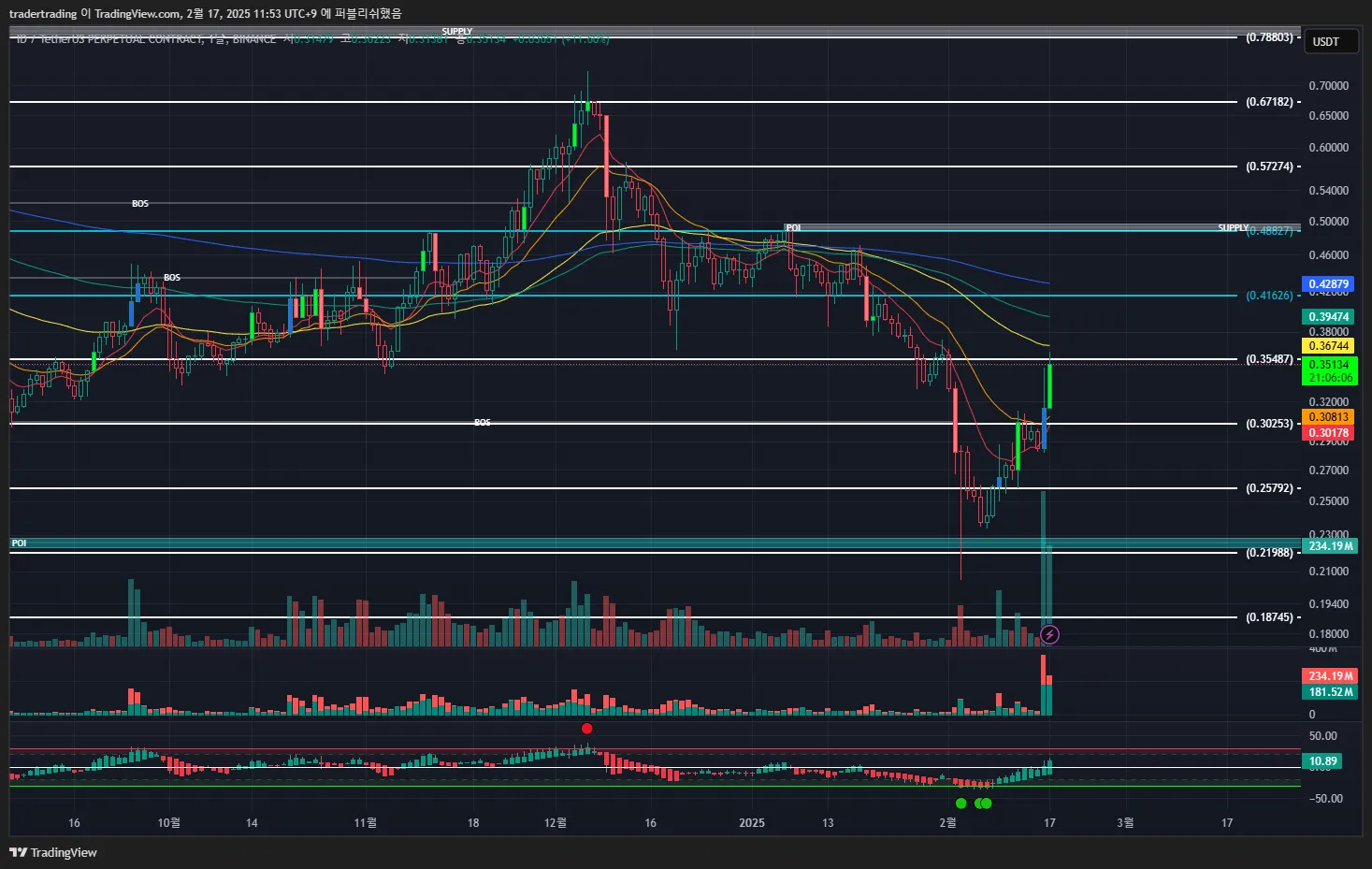Viewport: 1372px width, 869px height.
Task: Click the TradingView logo at bottom
Action: [53, 852]
